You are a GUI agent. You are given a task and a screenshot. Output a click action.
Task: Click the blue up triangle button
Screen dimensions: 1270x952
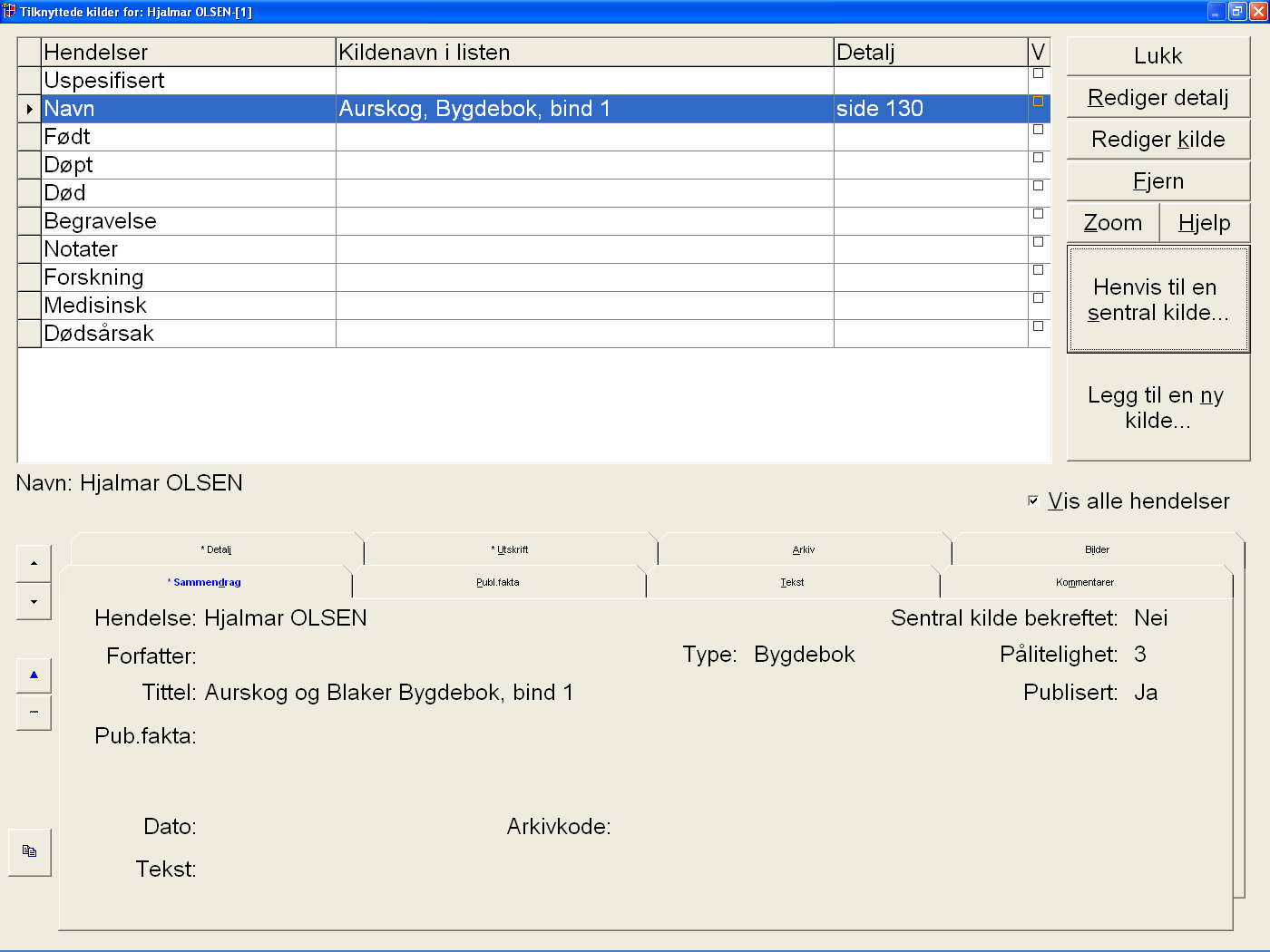point(34,675)
